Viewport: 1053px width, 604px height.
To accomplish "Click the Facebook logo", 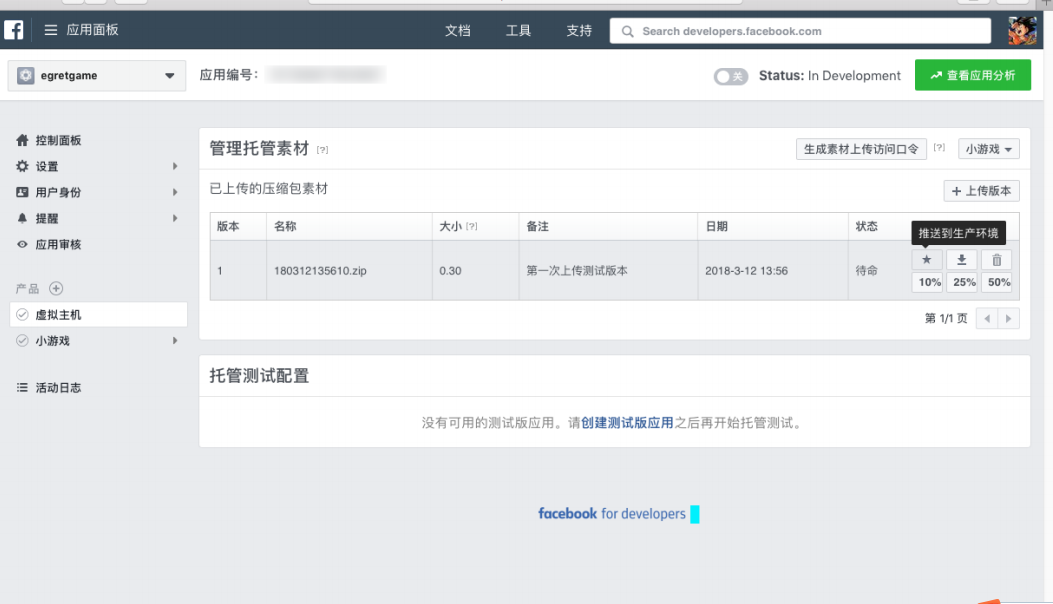I will 13,30.
